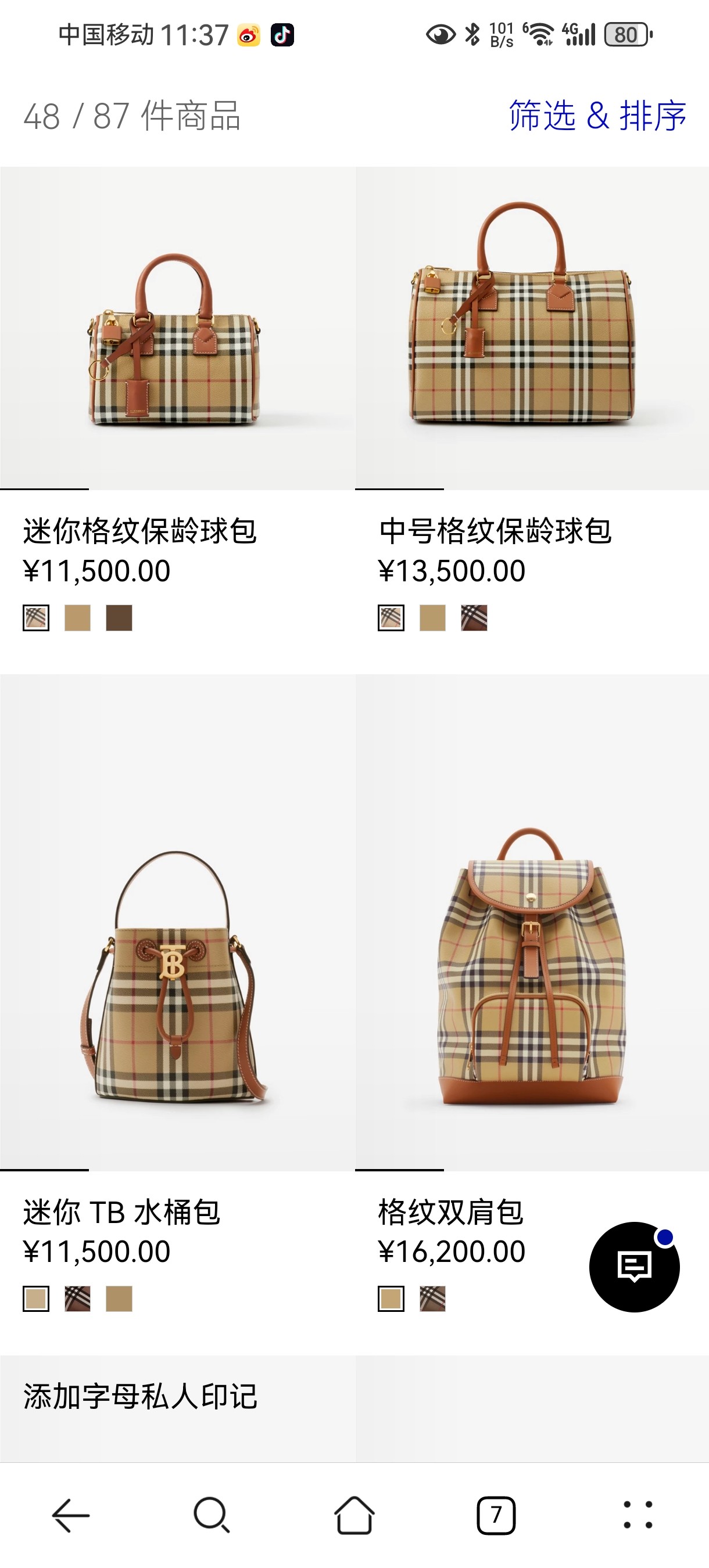Go to browser home page icon
The height and width of the screenshot is (1568, 709).
pyautogui.click(x=354, y=1515)
